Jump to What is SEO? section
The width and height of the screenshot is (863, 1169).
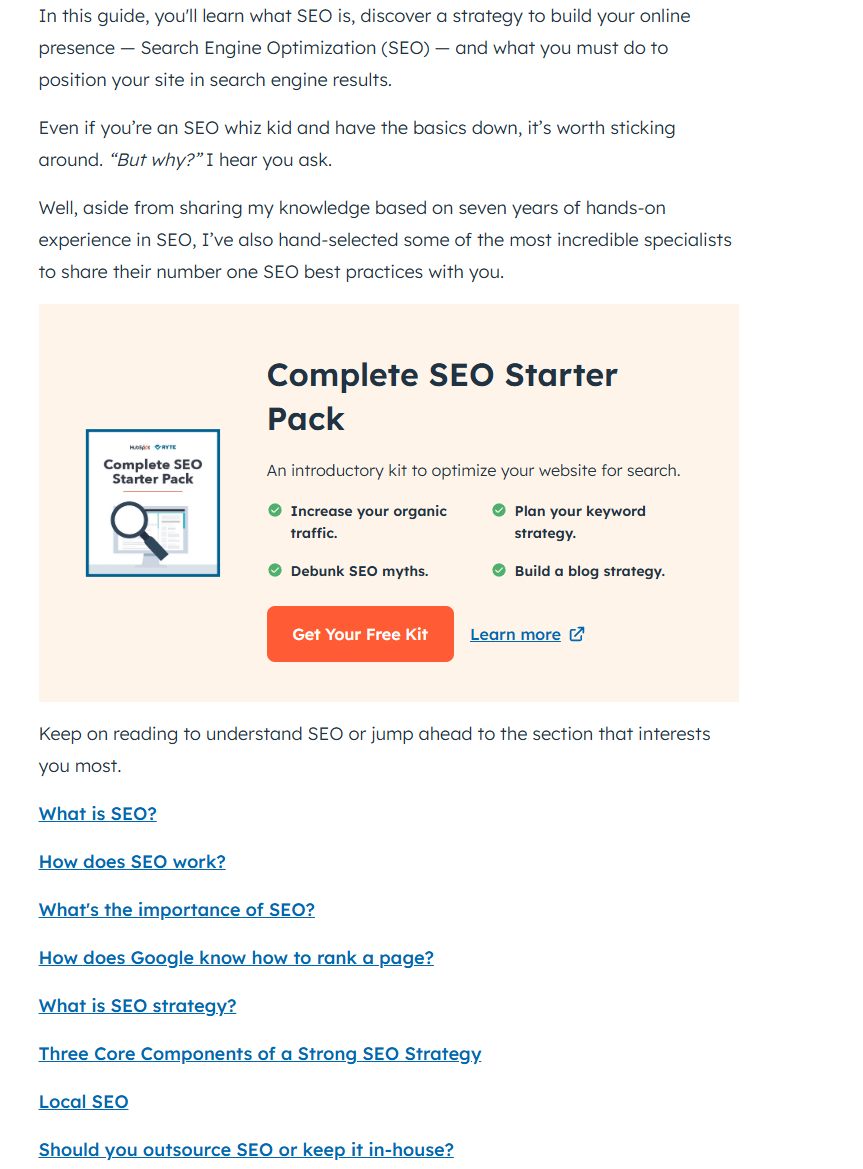pyautogui.click(x=98, y=814)
